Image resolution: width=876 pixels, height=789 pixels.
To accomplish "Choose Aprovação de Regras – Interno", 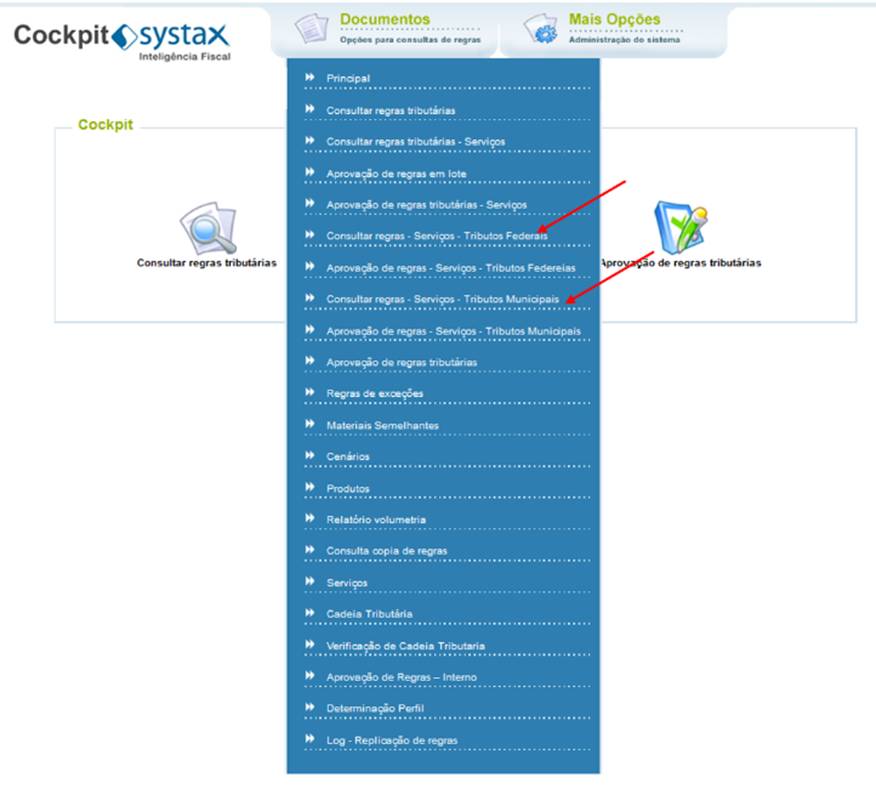I will pos(402,677).
